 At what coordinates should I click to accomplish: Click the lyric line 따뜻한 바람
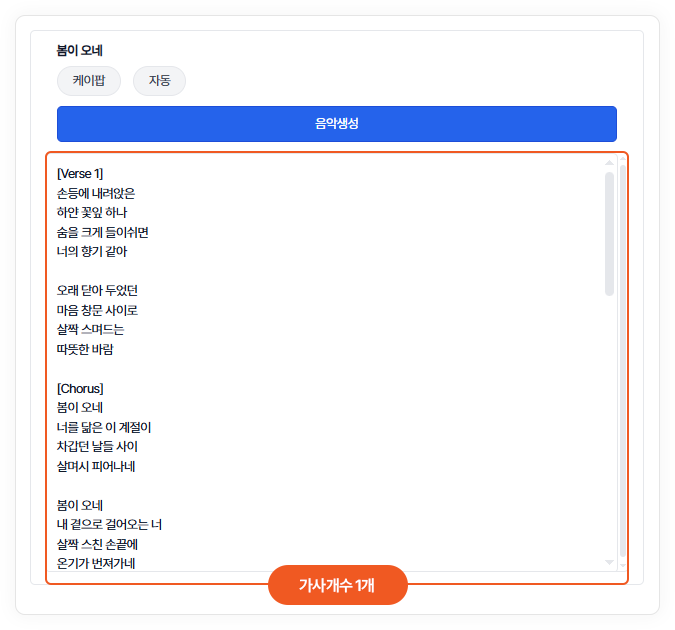coord(85,349)
